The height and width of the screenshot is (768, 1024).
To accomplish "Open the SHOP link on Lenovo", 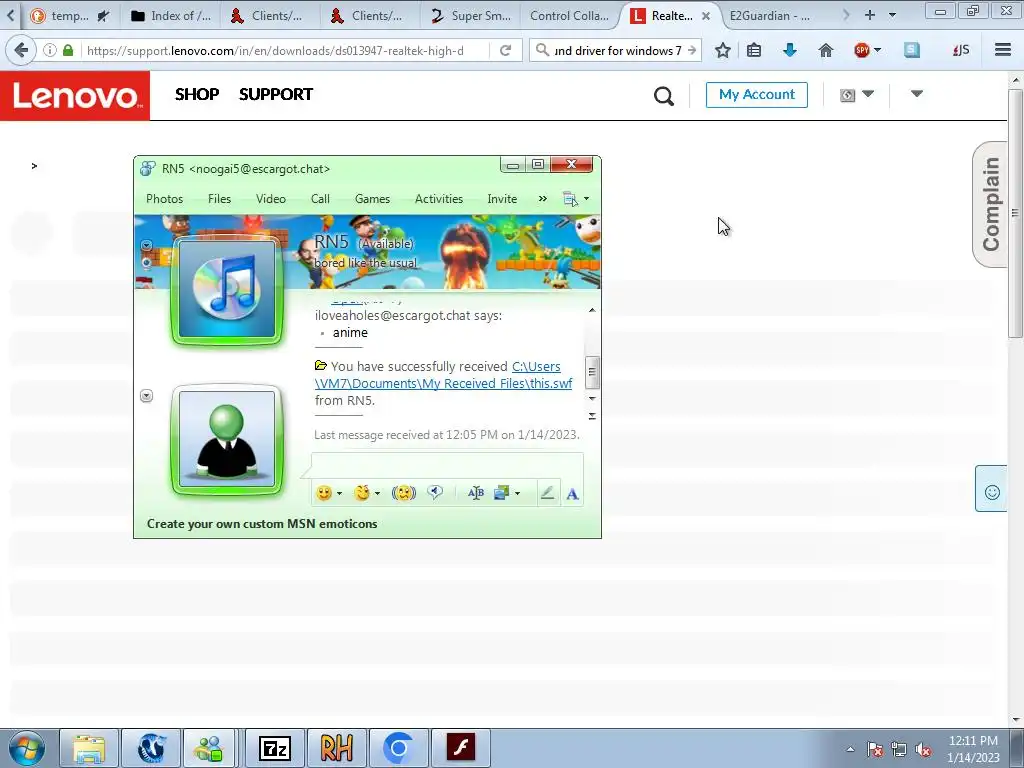I will (197, 94).
